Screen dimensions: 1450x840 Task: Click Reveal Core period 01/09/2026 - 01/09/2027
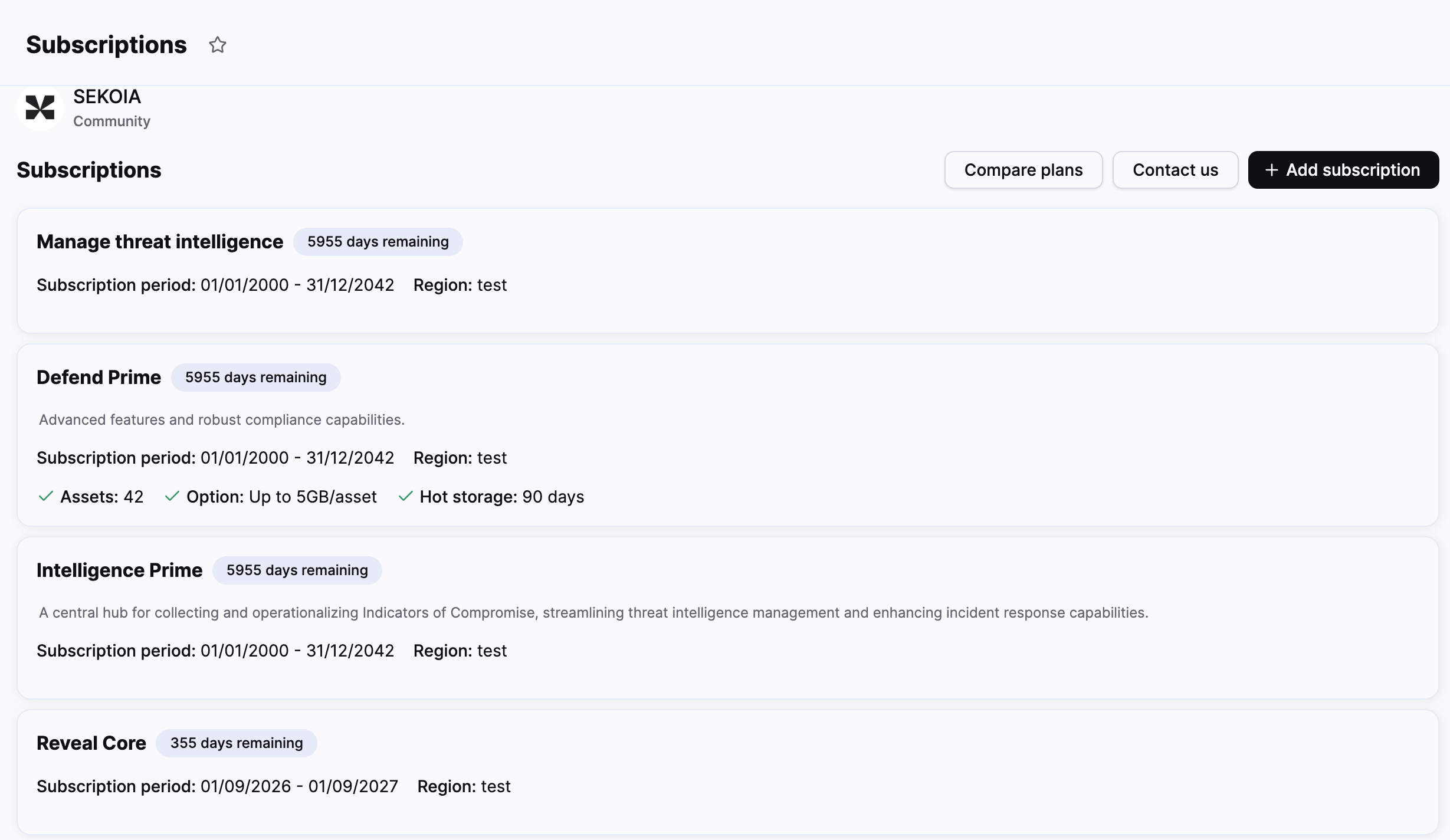[x=217, y=786]
